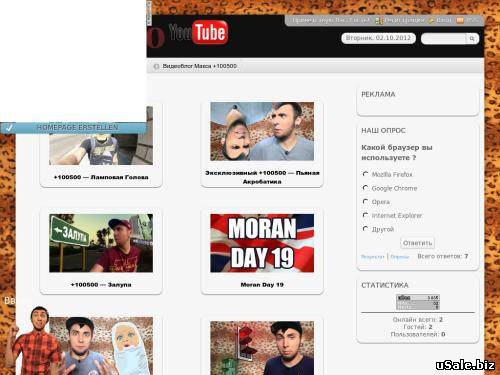Click HOMEPAGE ERSTELLEN banner
Image resolution: width=500 pixels, height=375 pixels.
73,128
